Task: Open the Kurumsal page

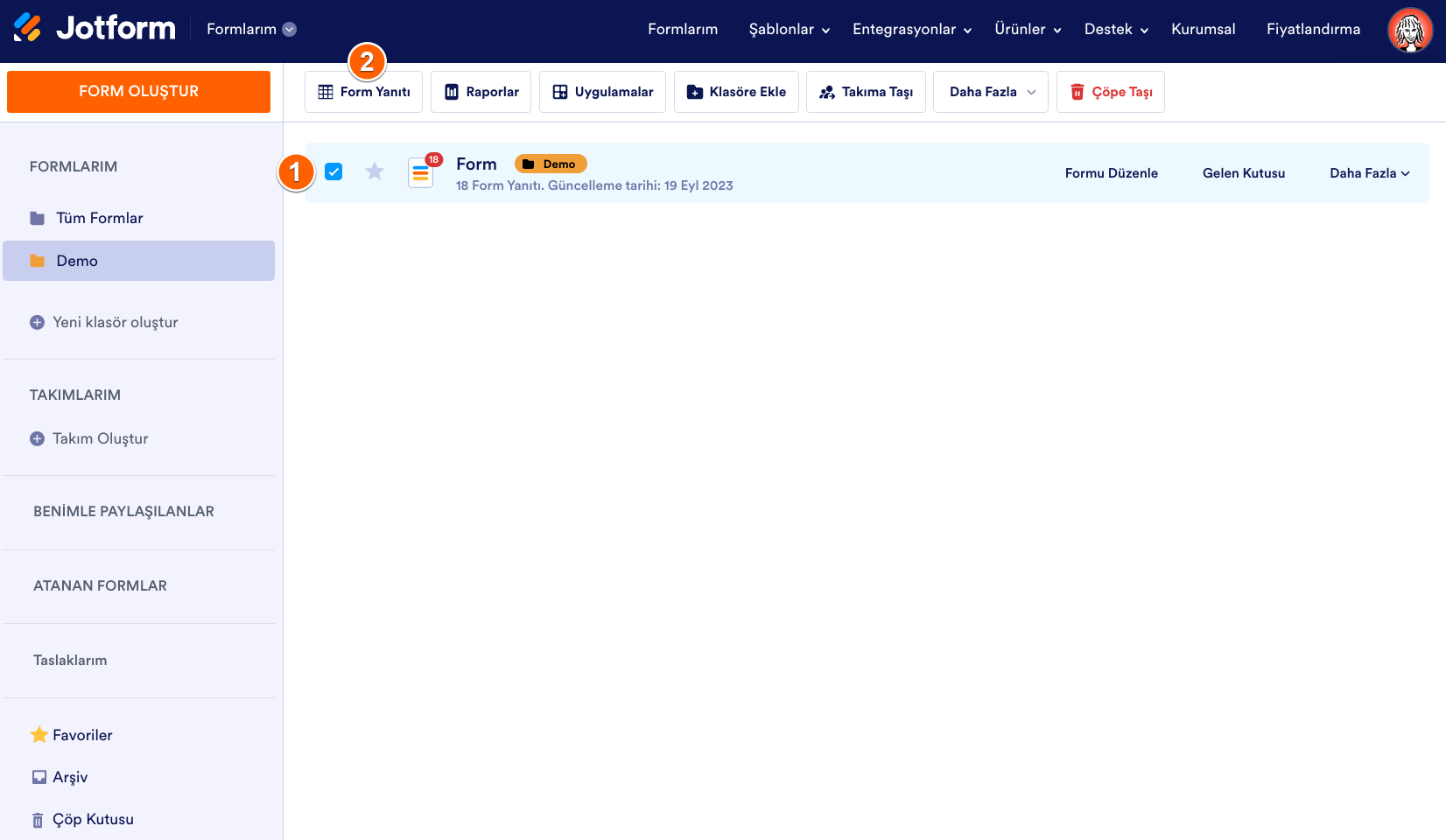Action: pos(1204,29)
